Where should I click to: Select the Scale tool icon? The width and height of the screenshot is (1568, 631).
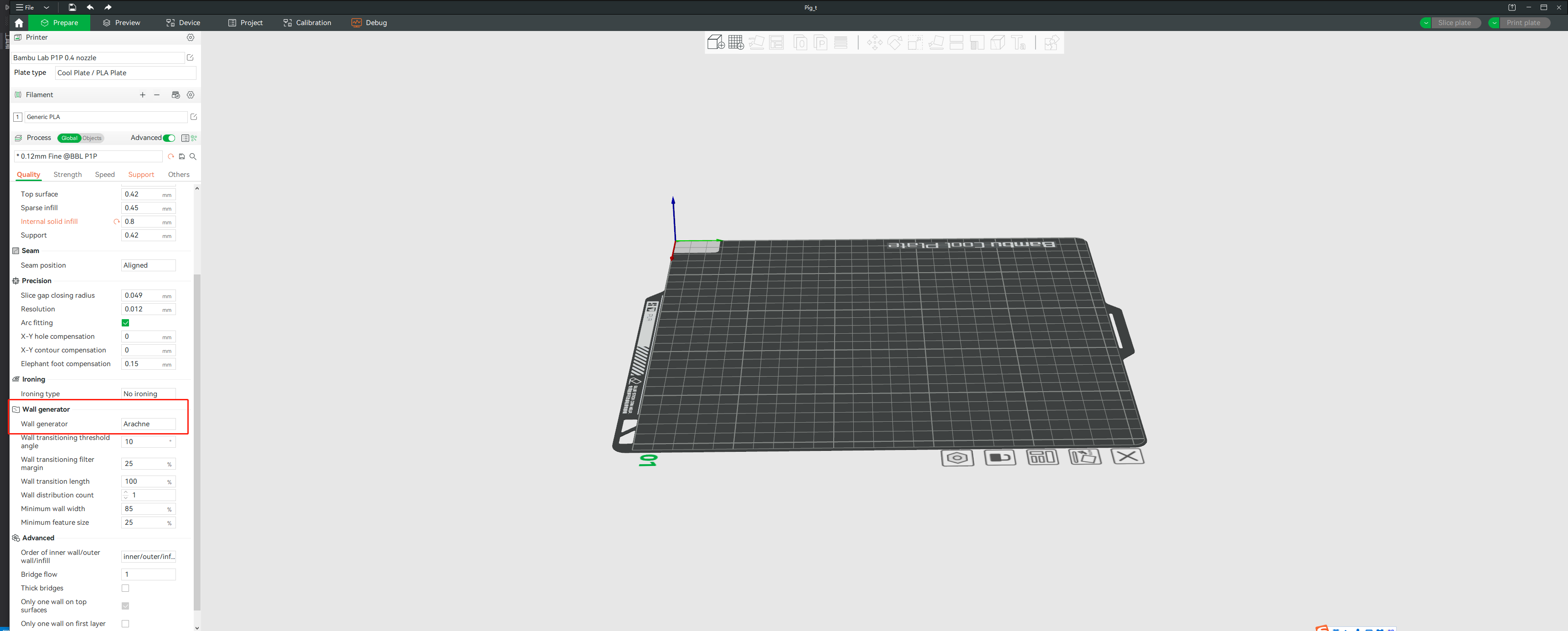click(x=915, y=43)
